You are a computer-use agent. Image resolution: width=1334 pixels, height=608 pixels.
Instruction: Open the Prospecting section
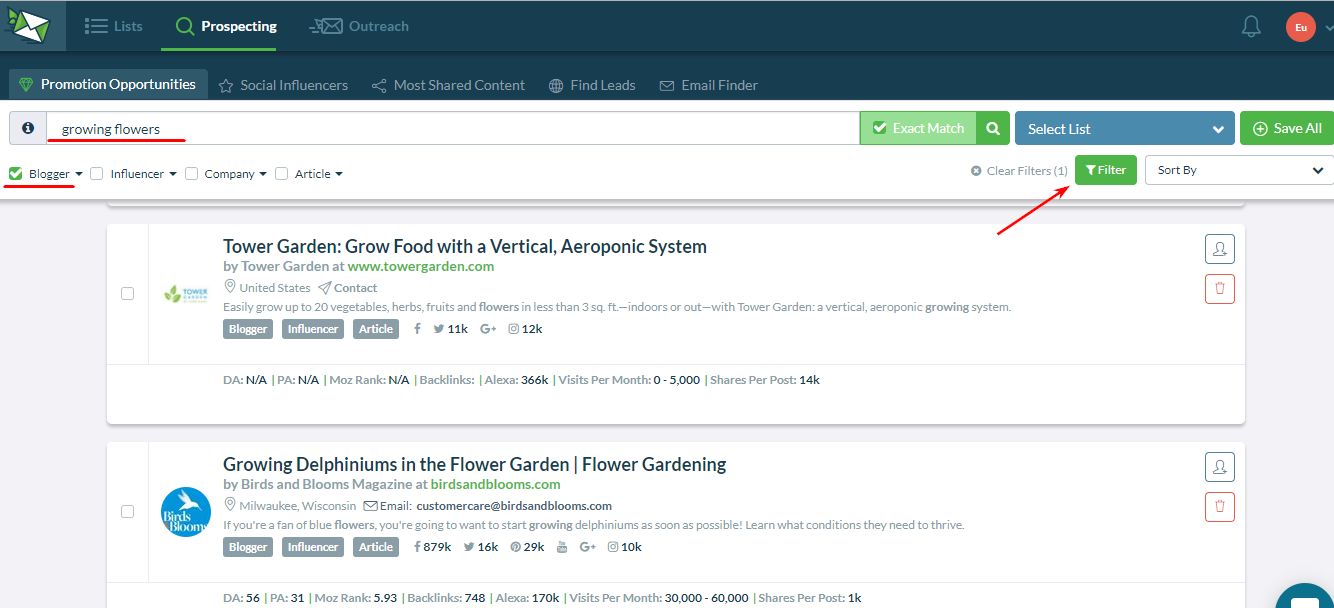pyautogui.click(x=226, y=26)
